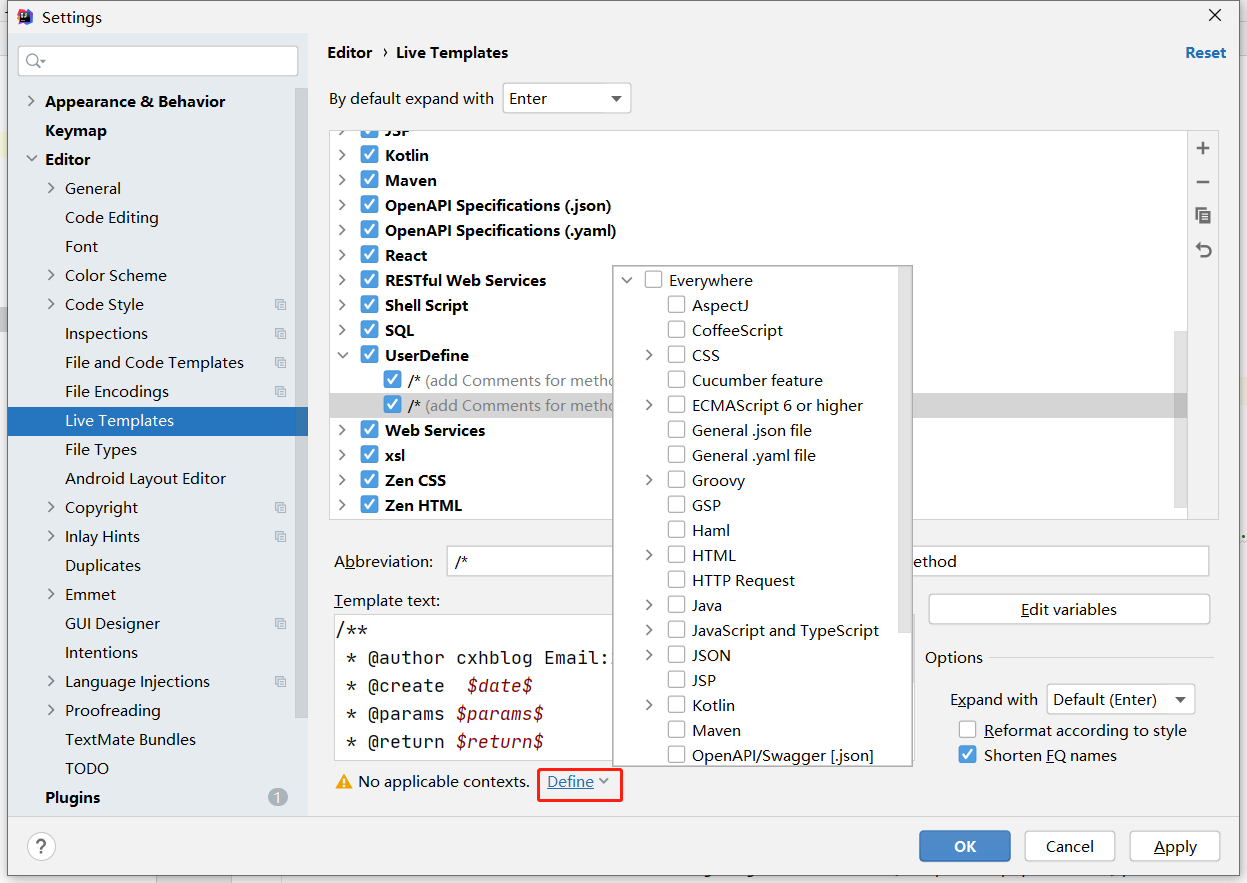Focus the settings search field
The width and height of the screenshot is (1247, 883).
(158, 61)
